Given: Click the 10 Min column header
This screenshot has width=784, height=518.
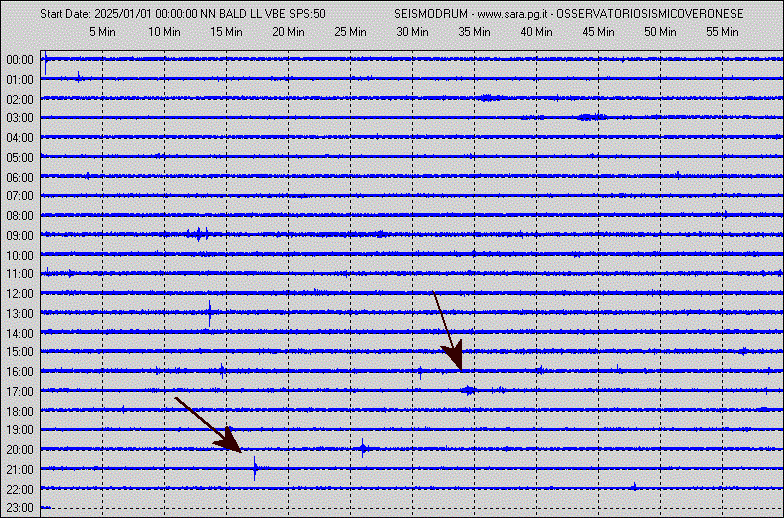Looking at the screenshot, I should pos(164,32).
